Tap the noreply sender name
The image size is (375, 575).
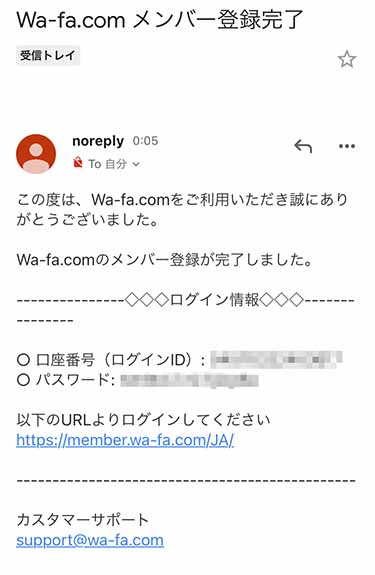[98, 141]
